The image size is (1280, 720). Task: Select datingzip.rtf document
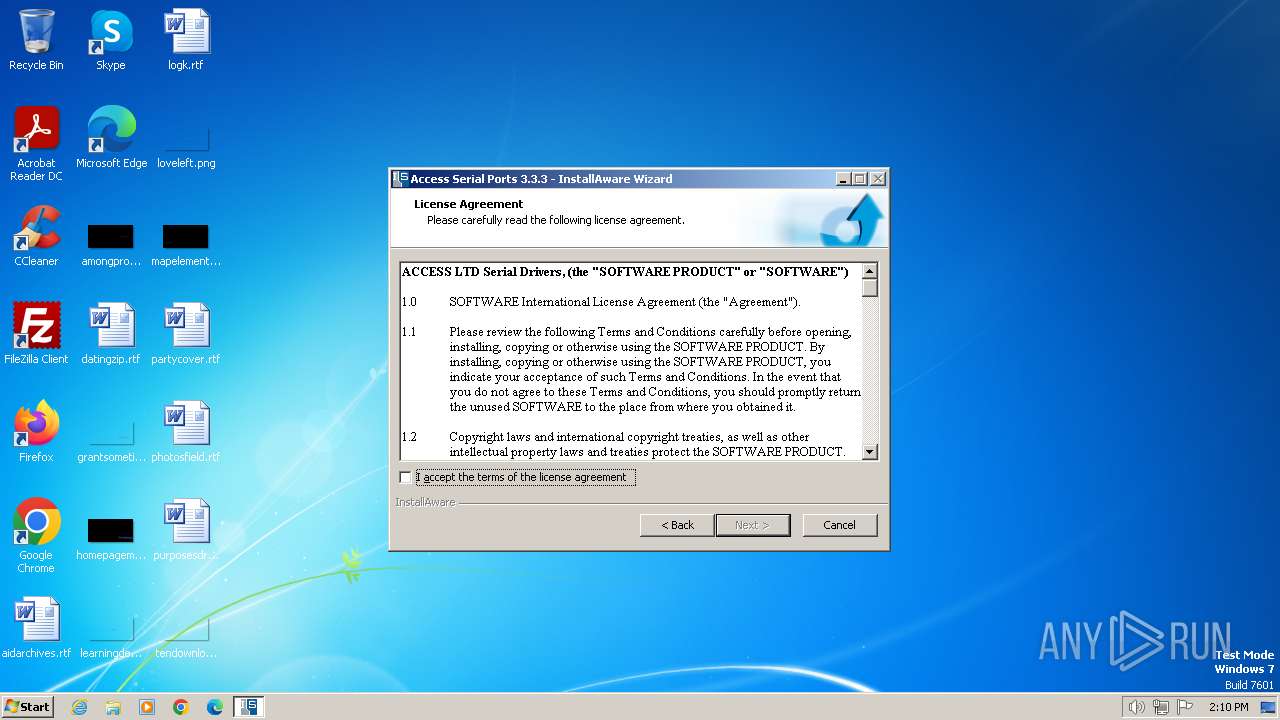tap(111, 335)
